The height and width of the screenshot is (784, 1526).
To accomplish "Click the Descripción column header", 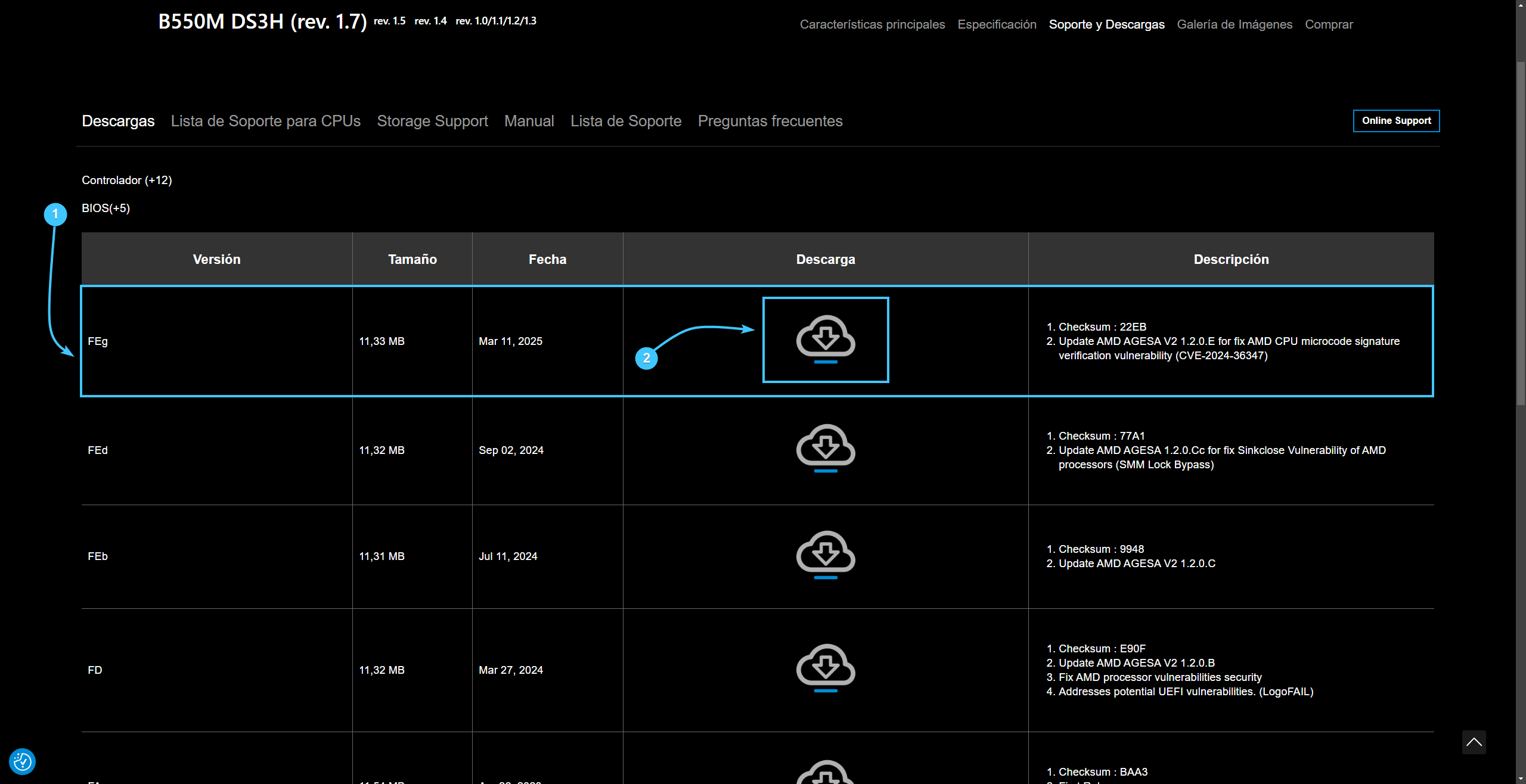I will [x=1231, y=259].
